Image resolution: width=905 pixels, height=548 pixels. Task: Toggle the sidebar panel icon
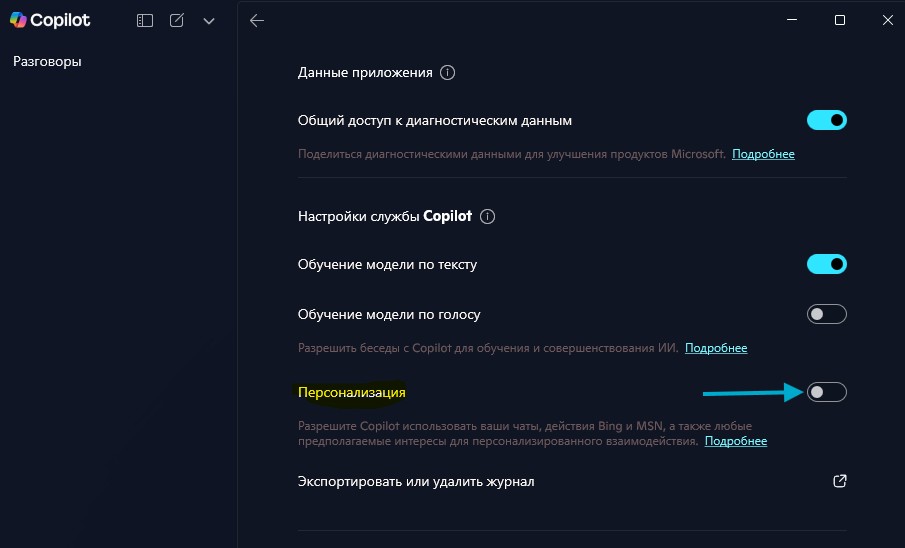tap(145, 21)
